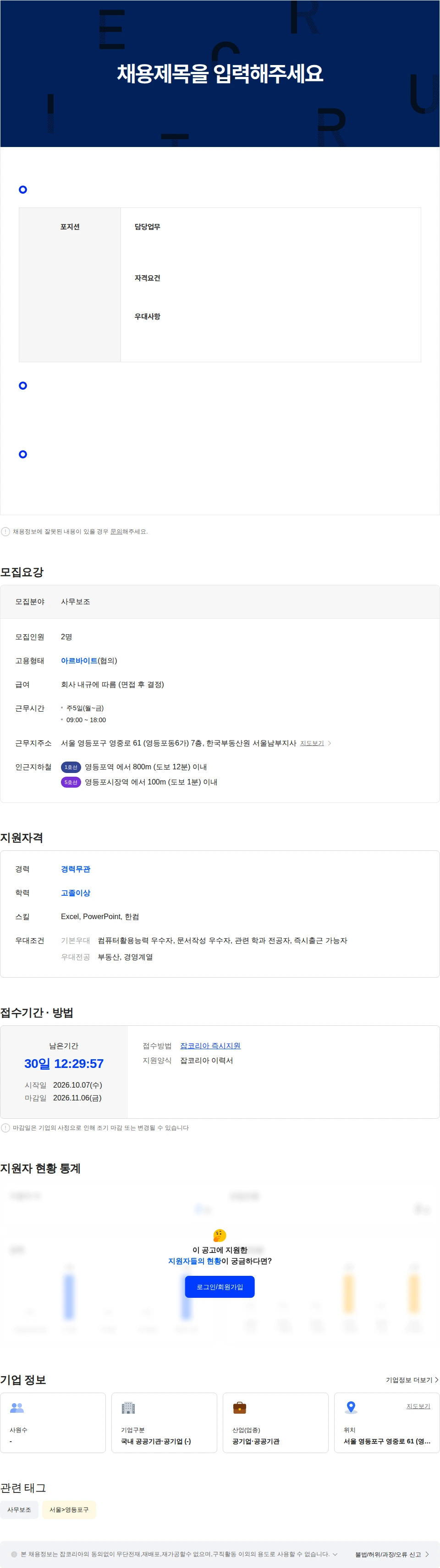Image resolution: width=440 pixels, height=1568 pixels.
Task: Open the 지도보기 link next to 근무지주소
Action: click(x=311, y=743)
